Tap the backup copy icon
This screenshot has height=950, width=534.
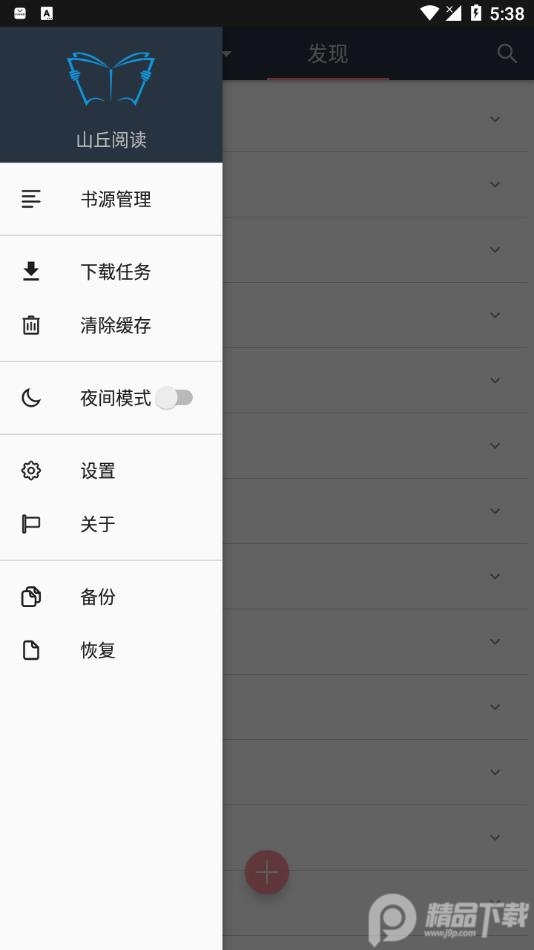[x=31, y=597]
